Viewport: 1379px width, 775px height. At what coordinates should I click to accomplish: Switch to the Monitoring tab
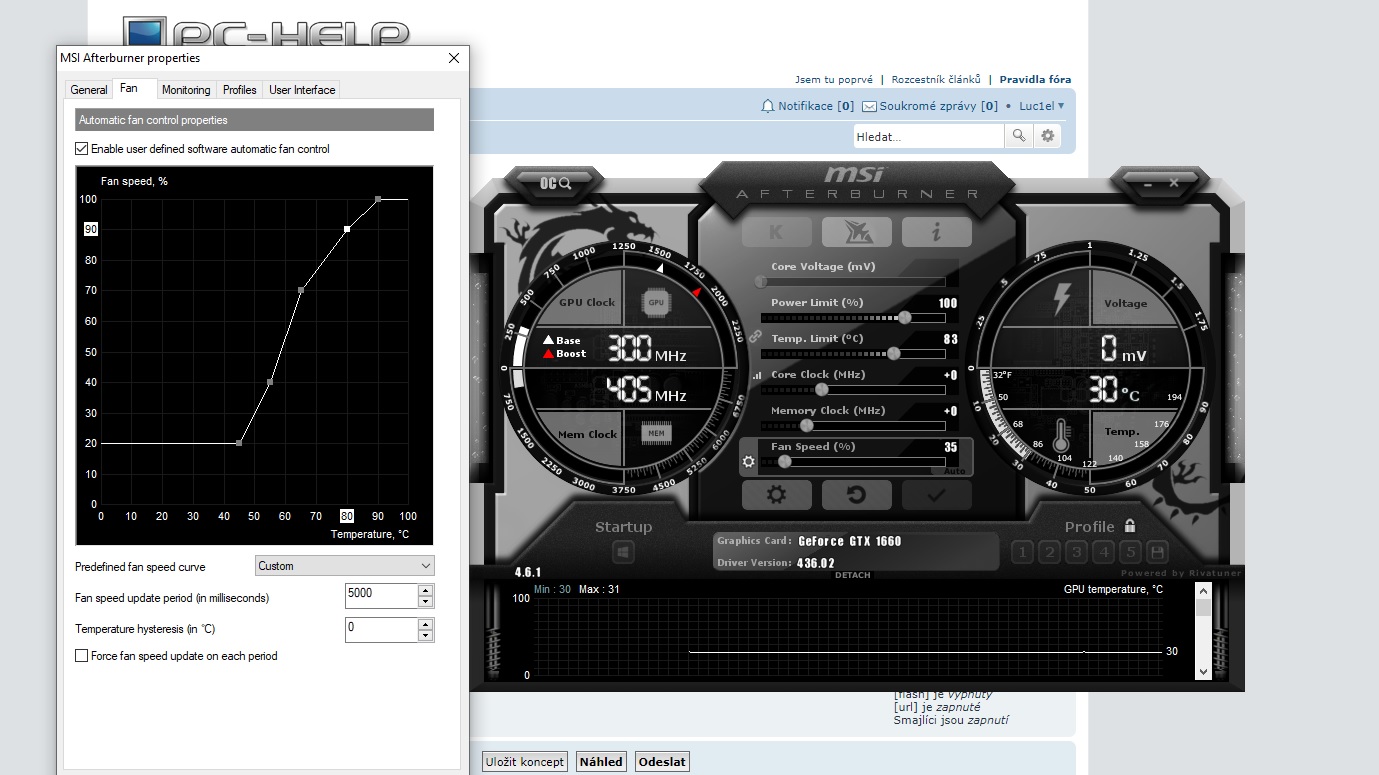coord(186,90)
